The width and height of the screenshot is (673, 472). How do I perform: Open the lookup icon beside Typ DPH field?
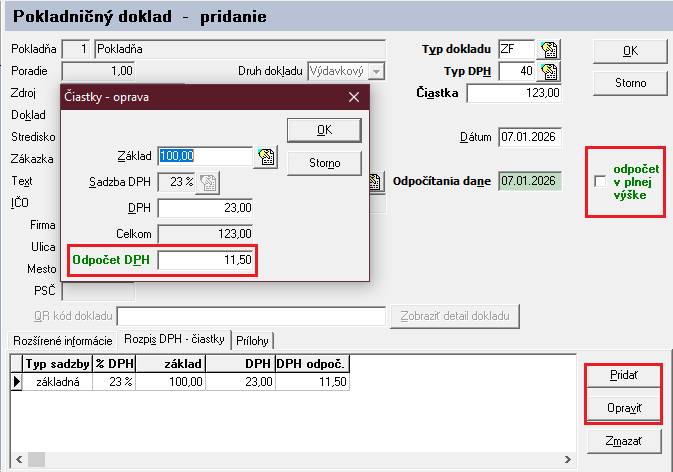tap(549, 72)
